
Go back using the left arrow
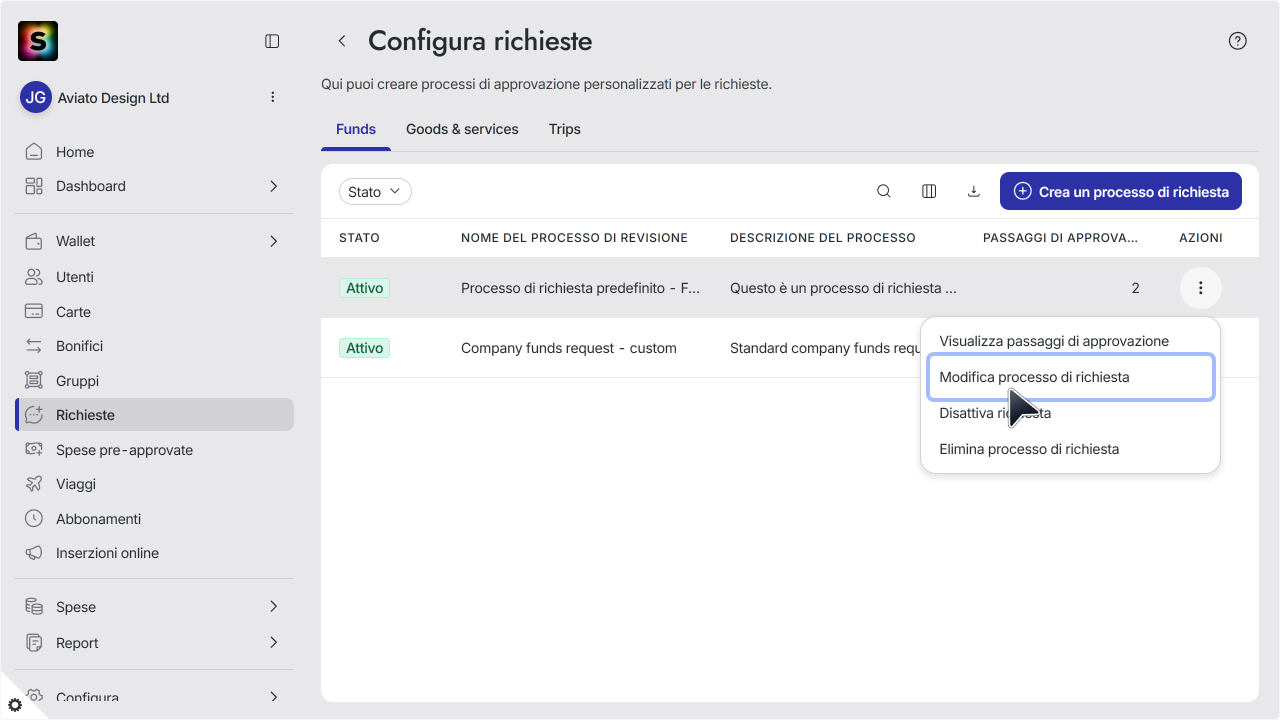pos(342,41)
